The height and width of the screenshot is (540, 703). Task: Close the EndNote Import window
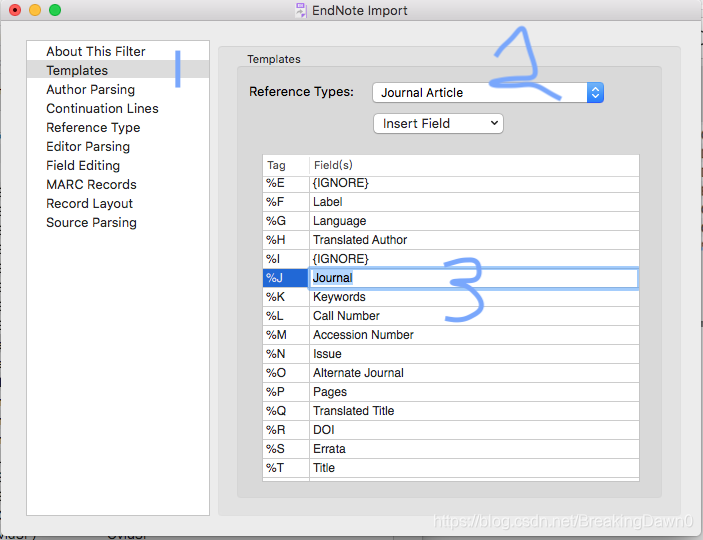coord(15,10)
